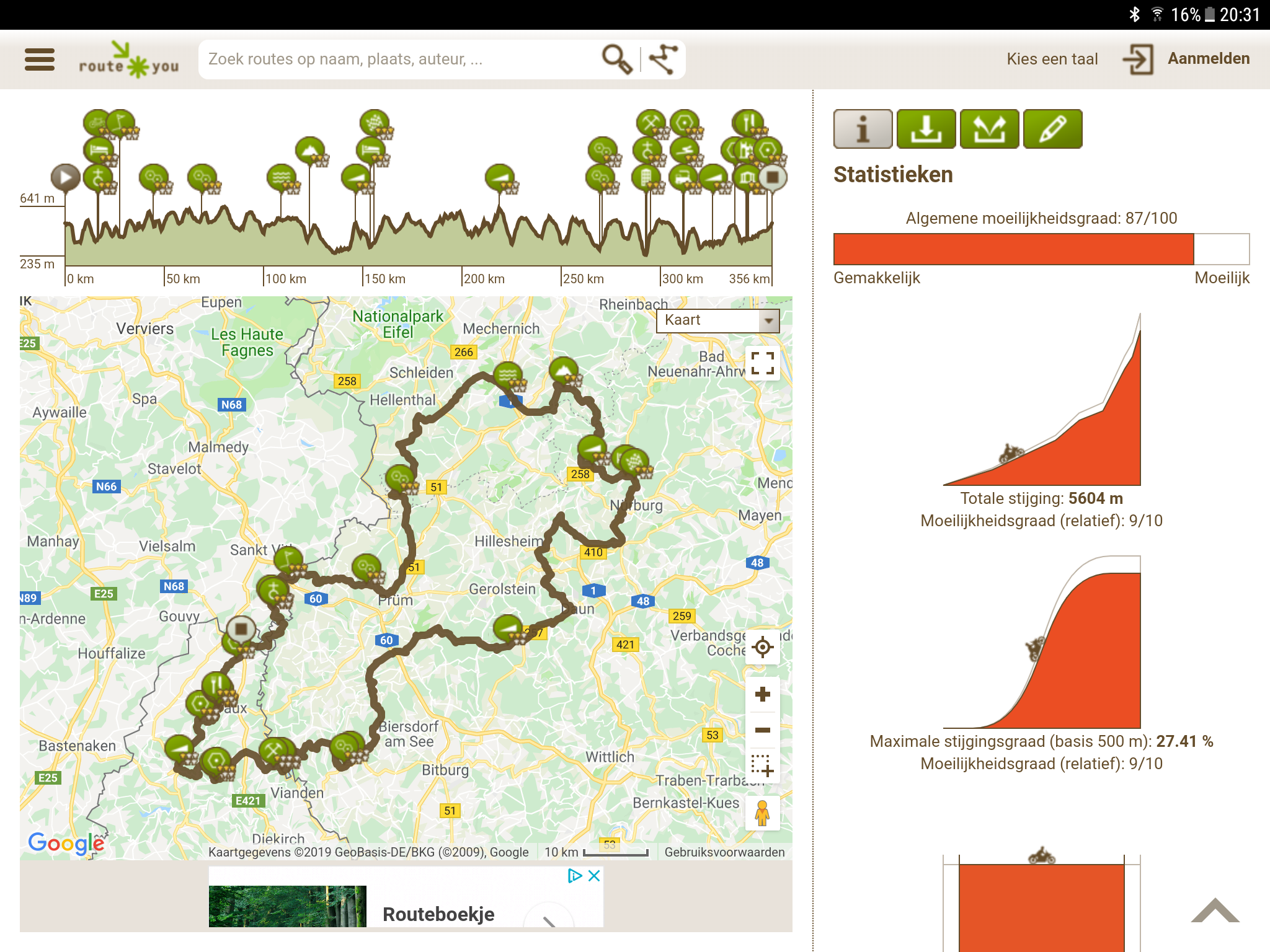Select the mountain POI marker north on map
The width and height of the screenshot is (1270, 952).
point(564,371)
